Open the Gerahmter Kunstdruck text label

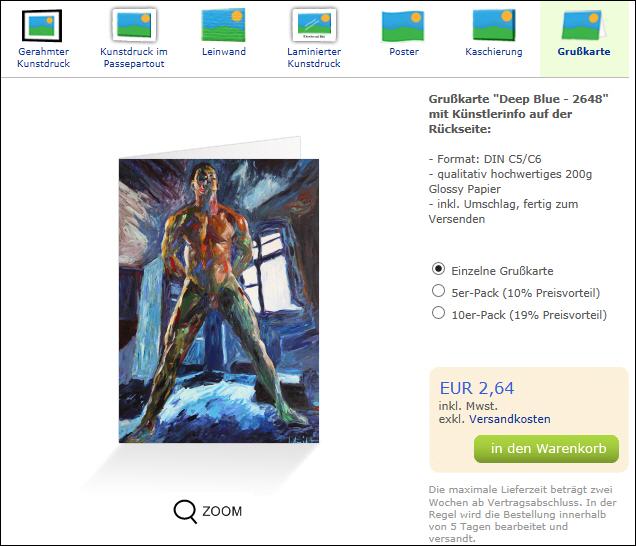(43, 58)
